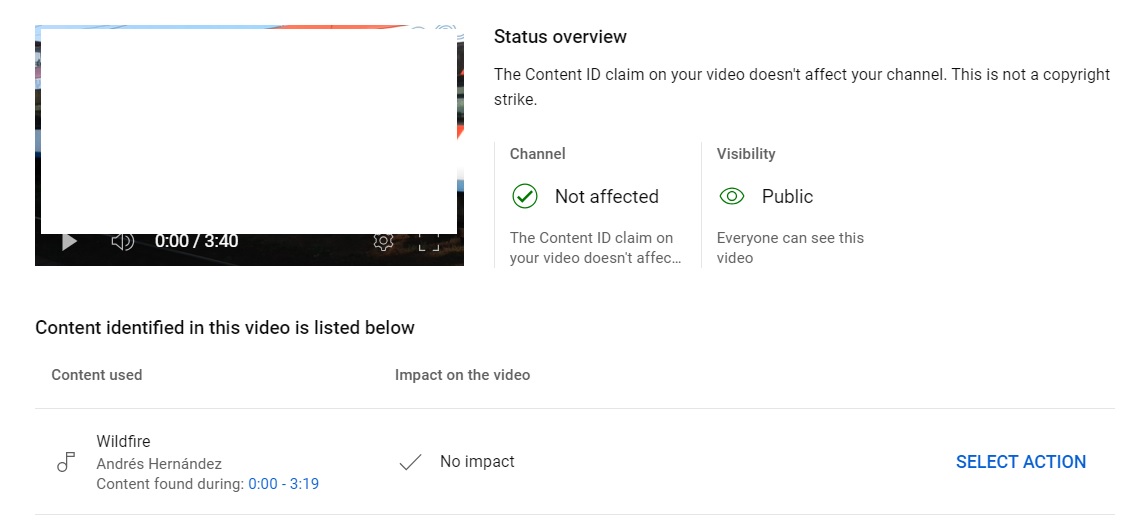
Task: Click the Impact on the video column header
Action: pyautogui.click(x=462, y=375)
